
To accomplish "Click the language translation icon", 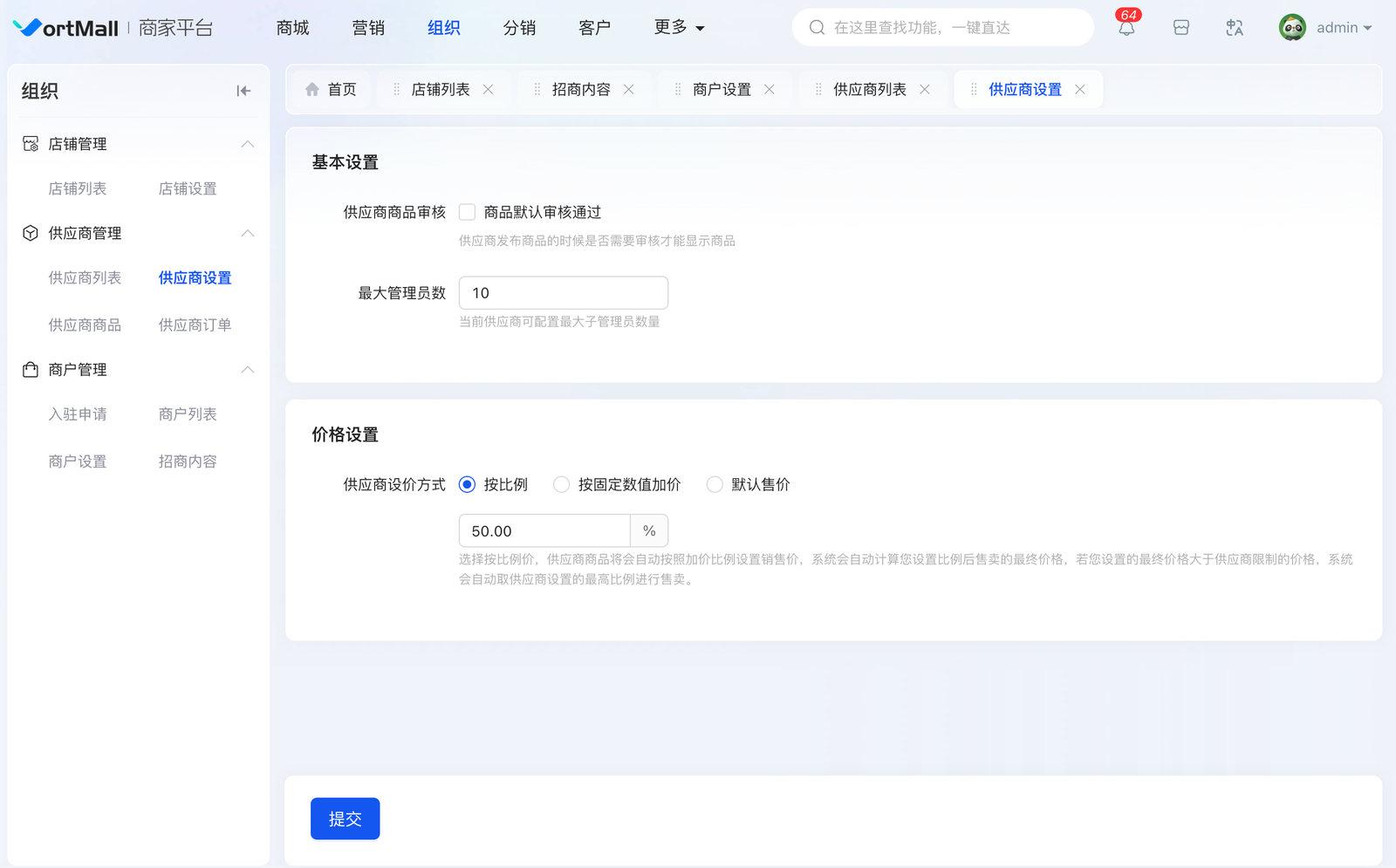I will pos(1234,28).
